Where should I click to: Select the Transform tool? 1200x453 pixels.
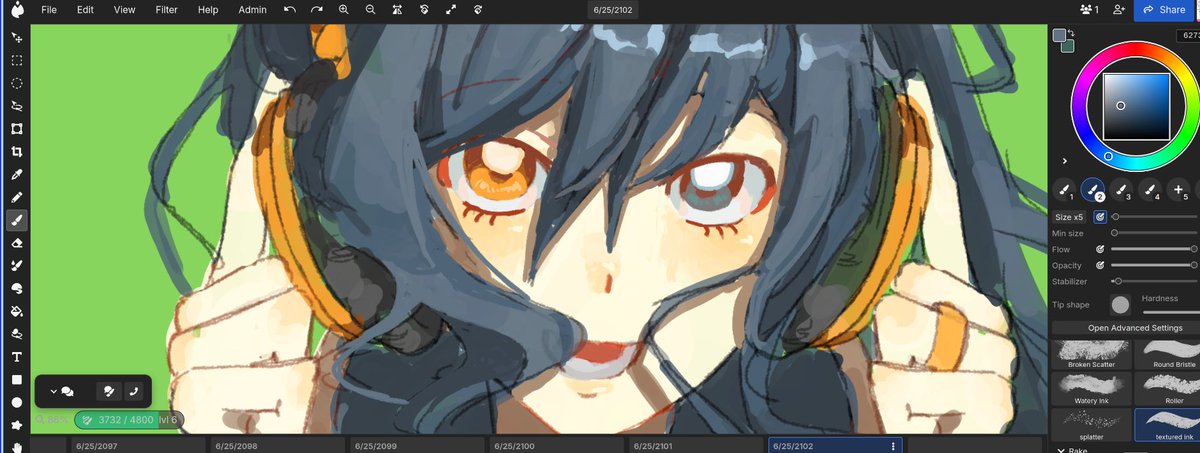pyautogui.click(x=16, y=129)
